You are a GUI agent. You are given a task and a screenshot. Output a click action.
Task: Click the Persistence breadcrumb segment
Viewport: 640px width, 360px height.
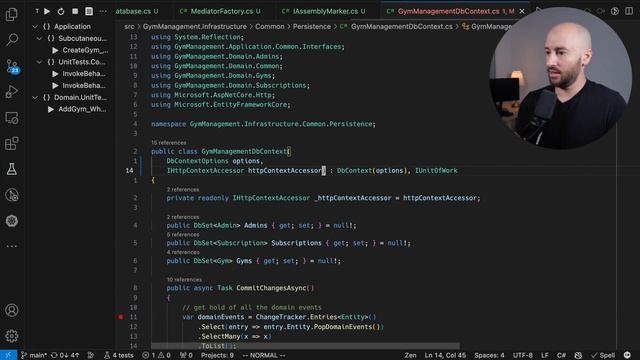[312, 27]
